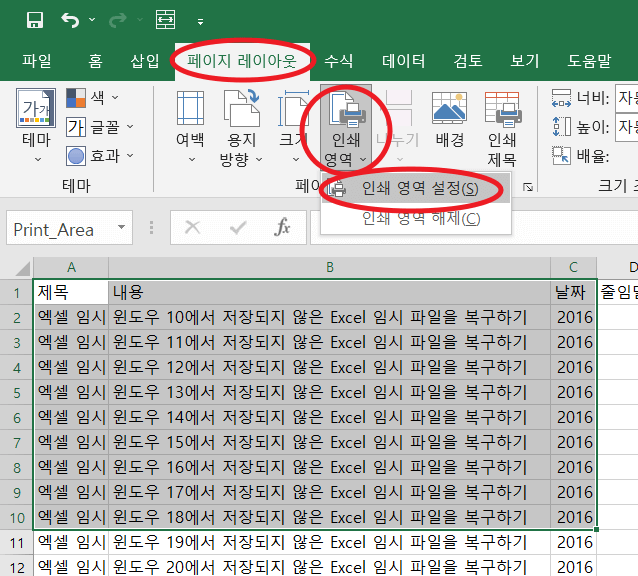
Task: Choose 인쇄 영역 설정(S) menu item
Action: (416, 188)
